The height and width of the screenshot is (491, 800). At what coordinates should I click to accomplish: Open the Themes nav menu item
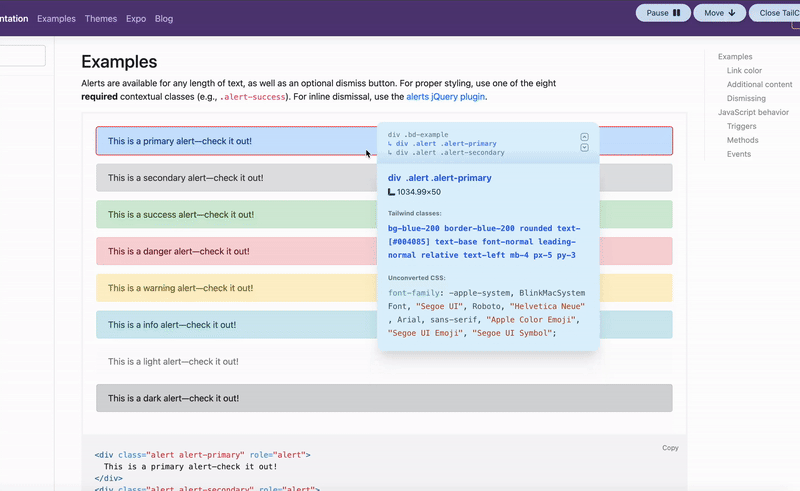[101, 19]
